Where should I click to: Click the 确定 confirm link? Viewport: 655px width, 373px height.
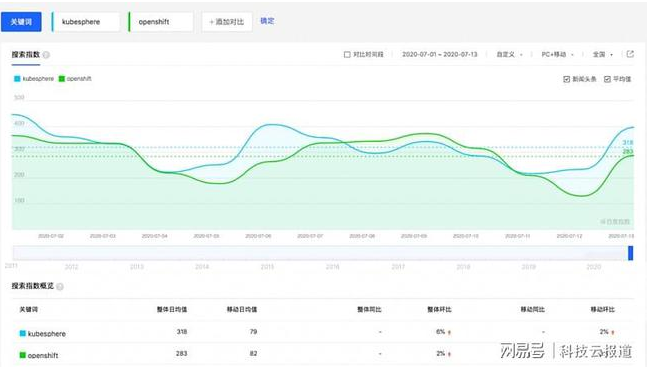(267, 21)
